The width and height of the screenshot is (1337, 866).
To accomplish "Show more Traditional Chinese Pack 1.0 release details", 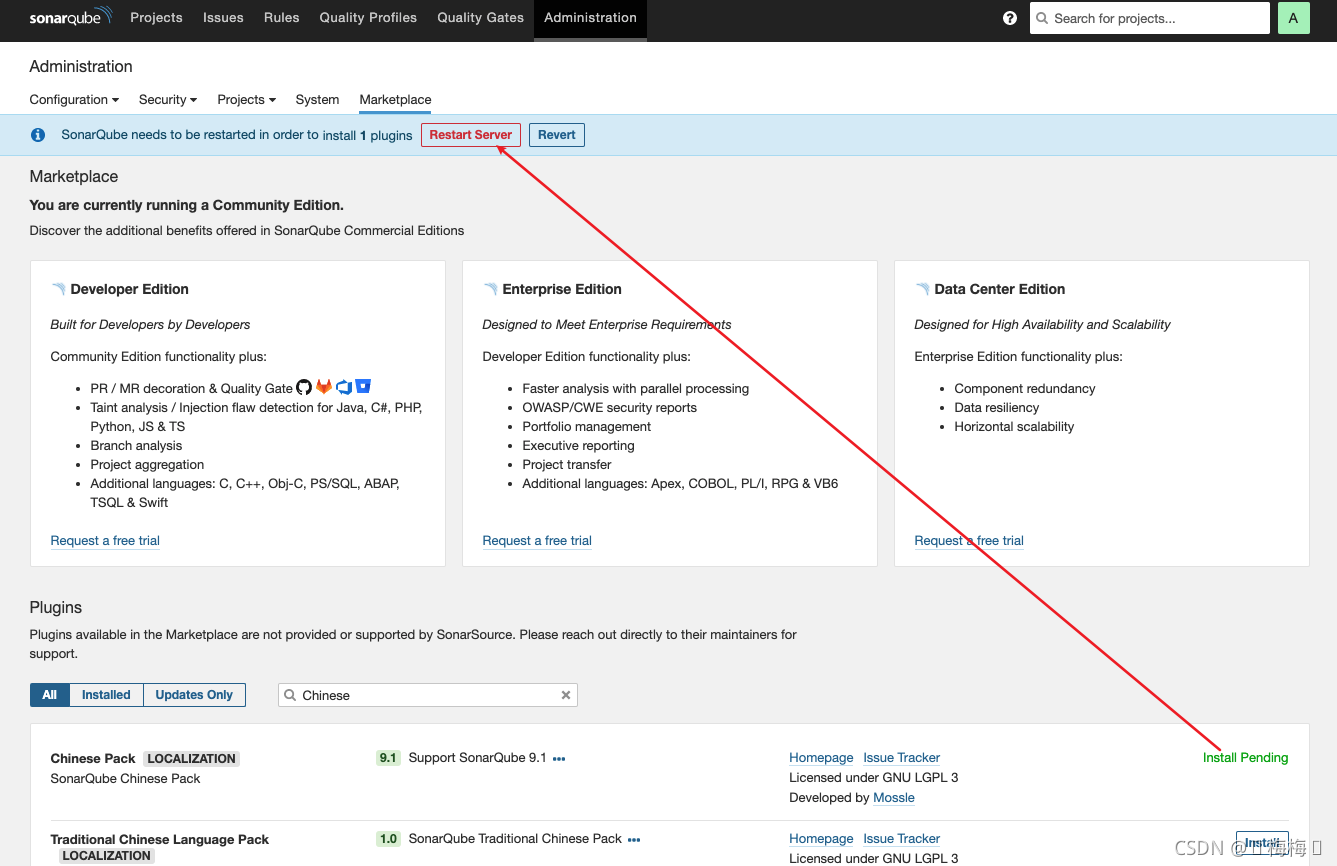I will (x=634, y=839).
